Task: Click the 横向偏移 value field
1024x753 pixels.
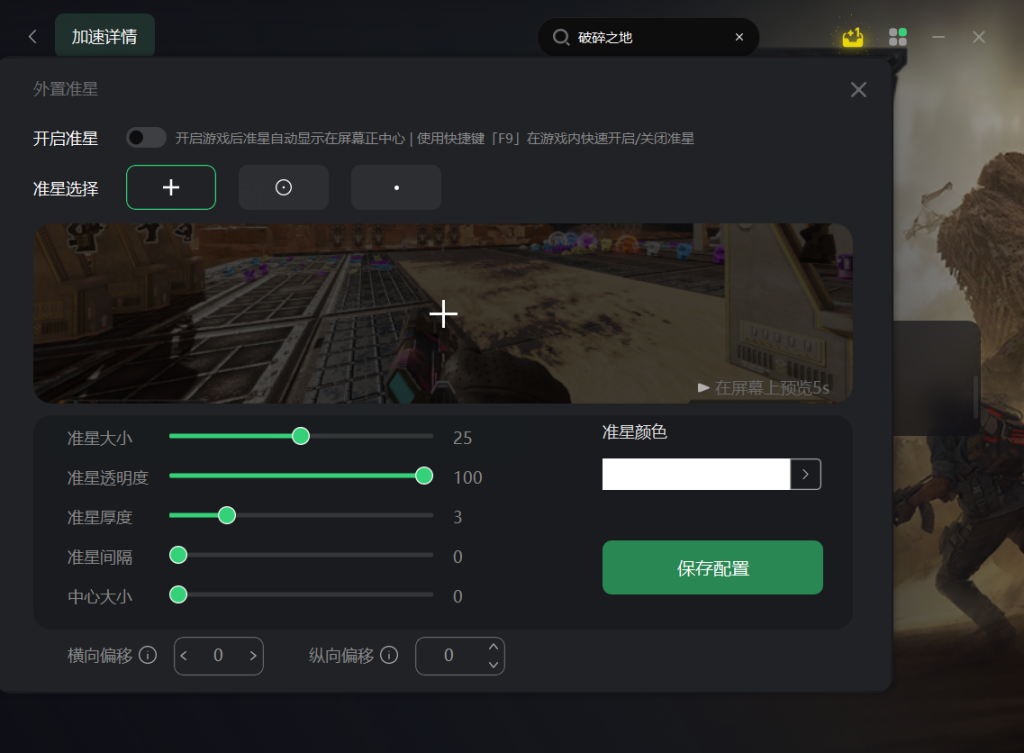Action: click(218, 656)
